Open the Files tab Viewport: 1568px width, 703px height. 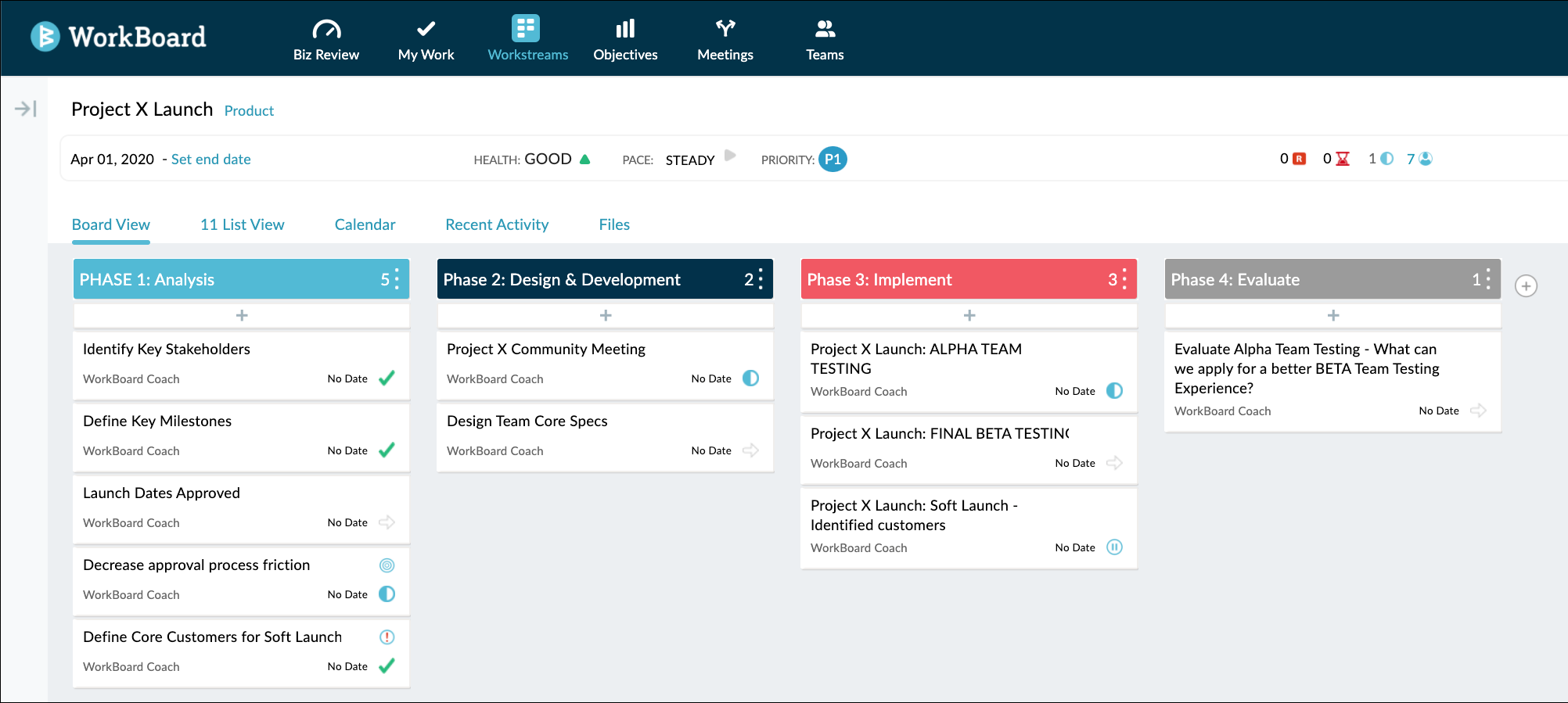point(614,224)
